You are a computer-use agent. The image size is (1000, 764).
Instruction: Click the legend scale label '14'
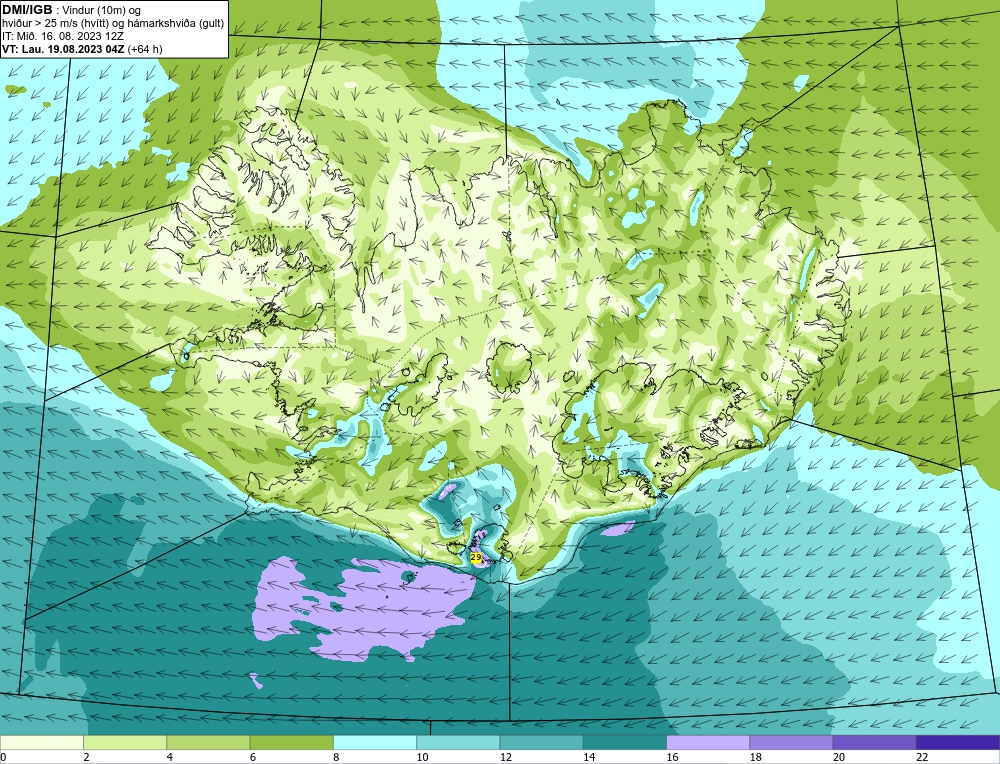(x=589, y=758)
